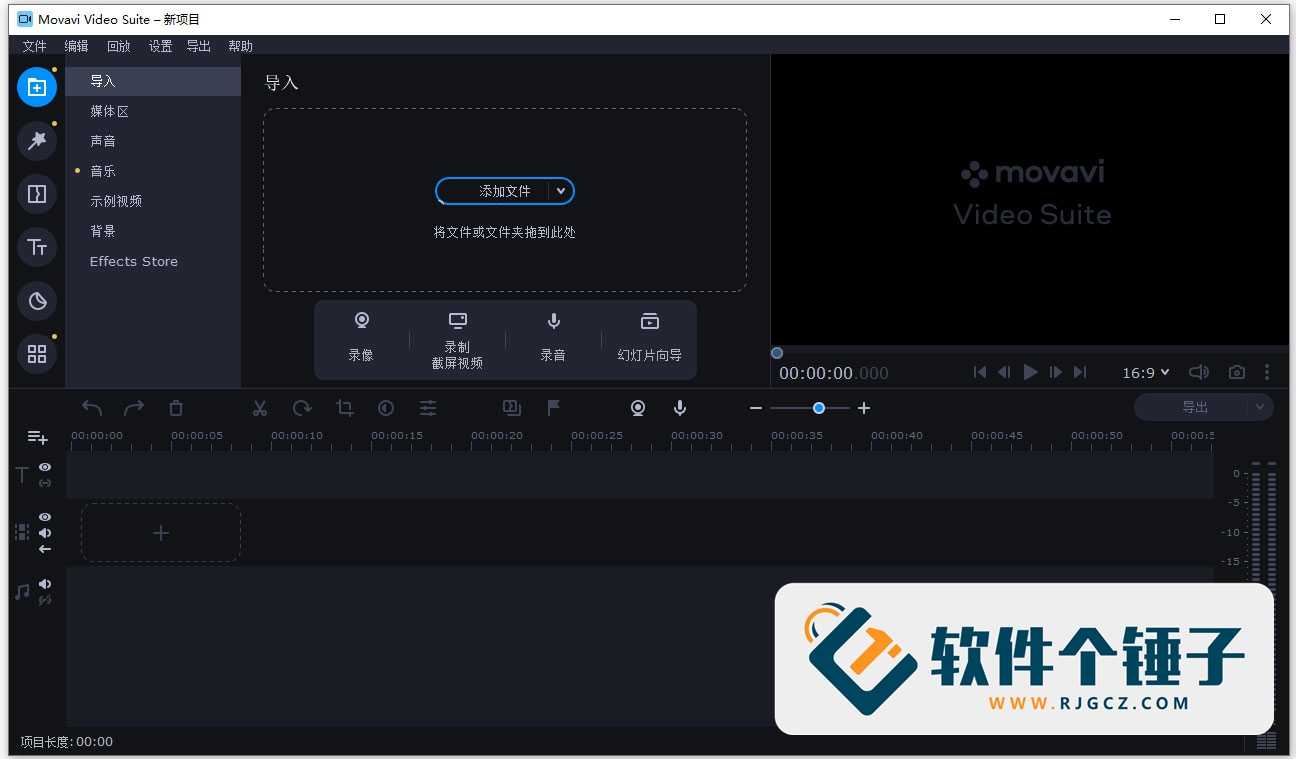Open the Color adjustments icon
This screenshot has width=1296, height=759.
pos(386,408)
